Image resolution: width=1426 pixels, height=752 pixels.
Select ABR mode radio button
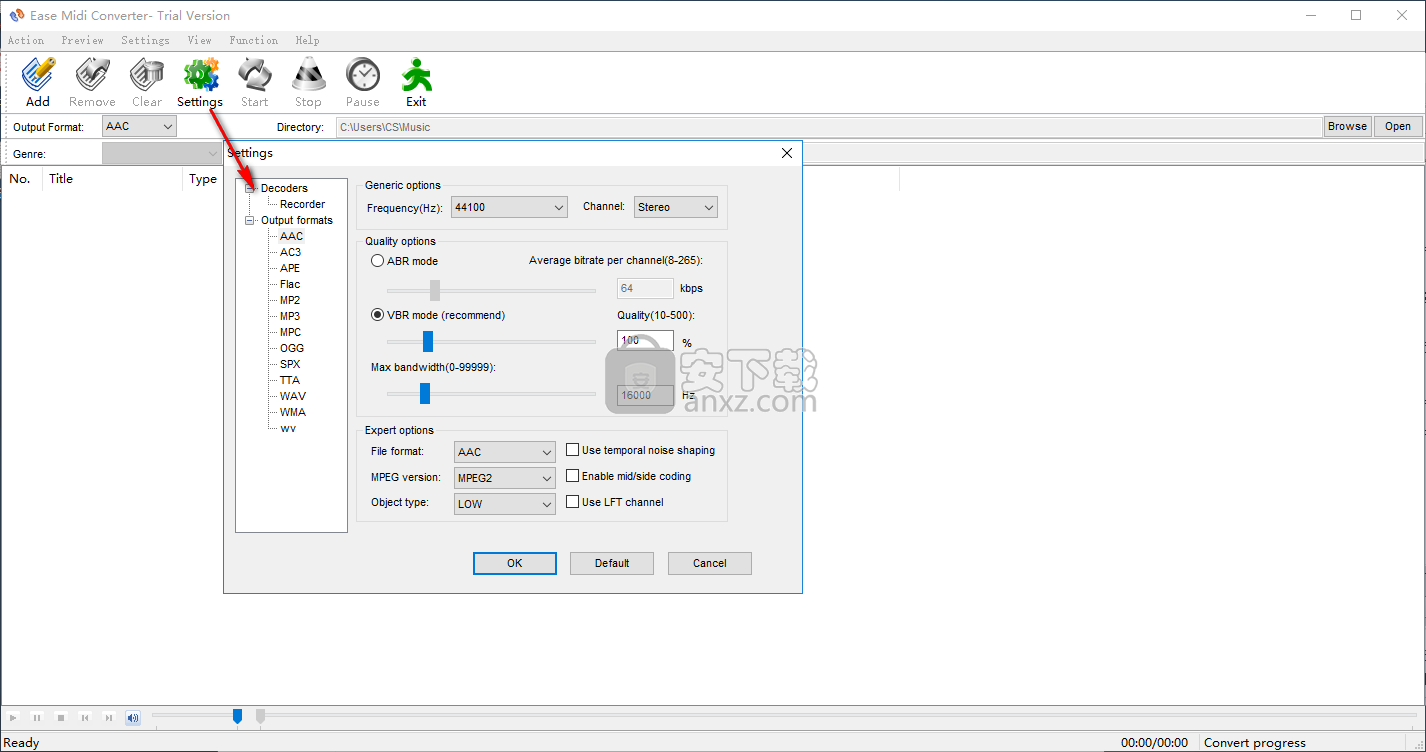tap(377, 261)
